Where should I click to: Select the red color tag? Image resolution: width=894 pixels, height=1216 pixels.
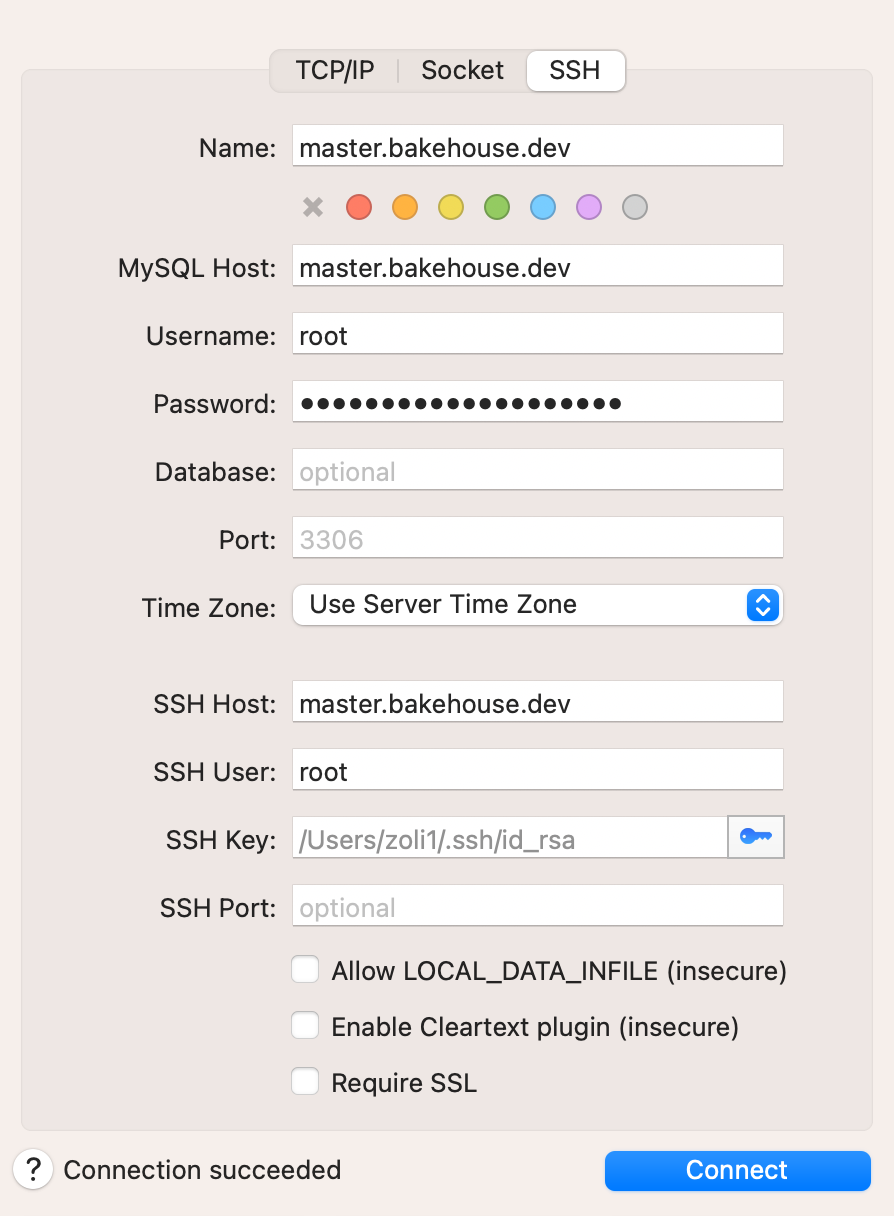359,207
